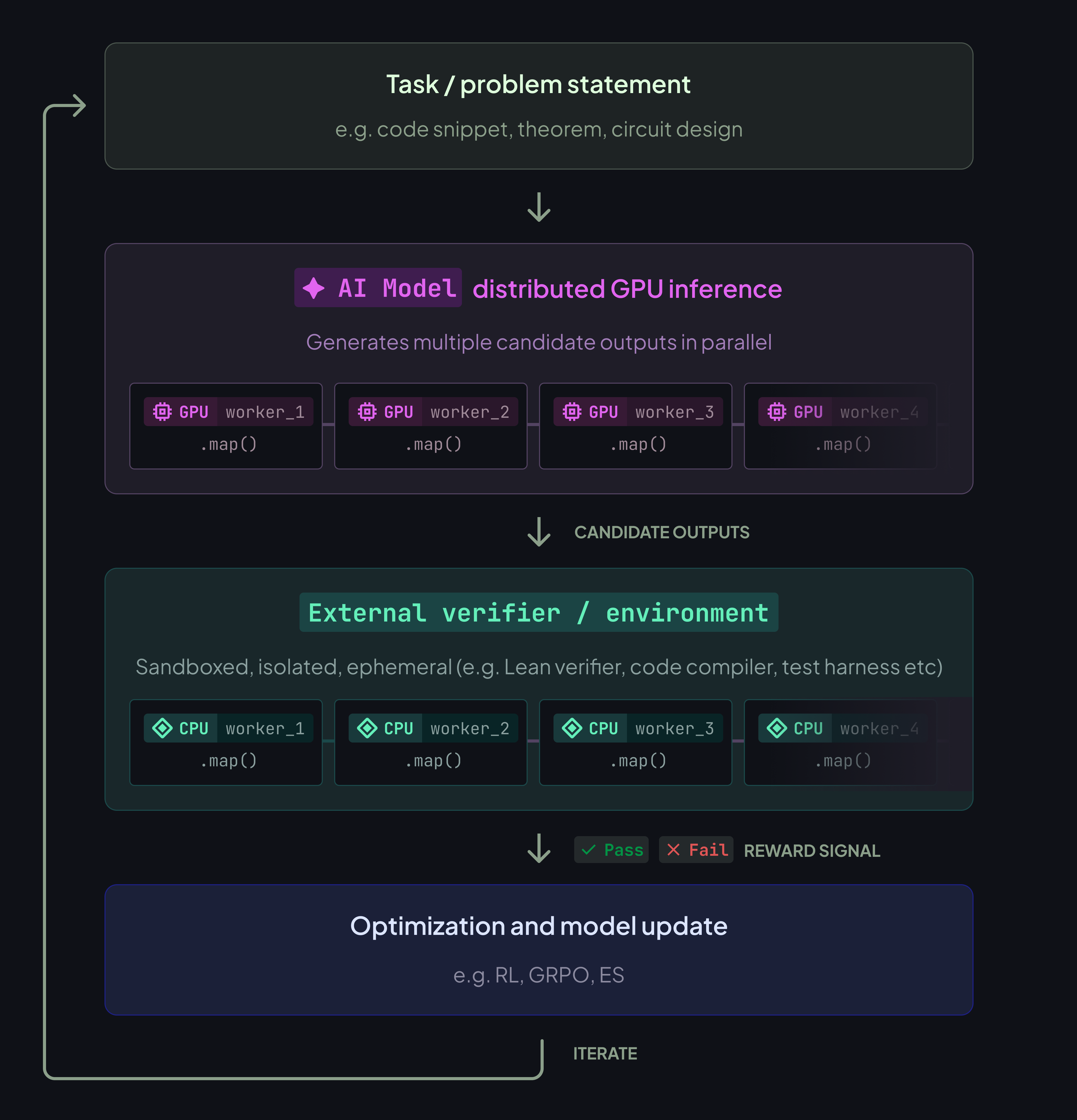Click the sparkle icon beside AI Model

(313, 288)
